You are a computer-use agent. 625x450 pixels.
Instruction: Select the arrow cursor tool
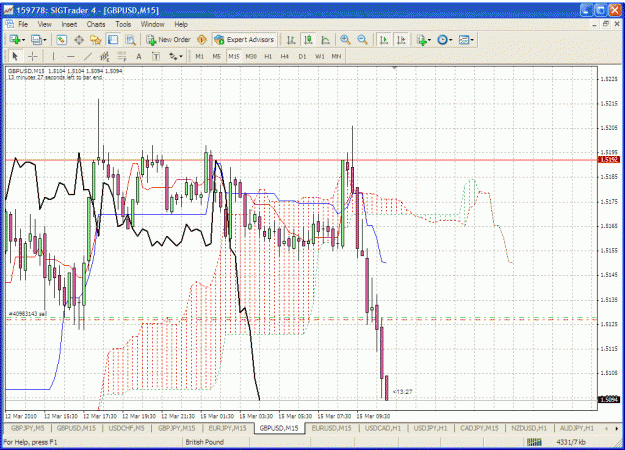click(15, 57)
